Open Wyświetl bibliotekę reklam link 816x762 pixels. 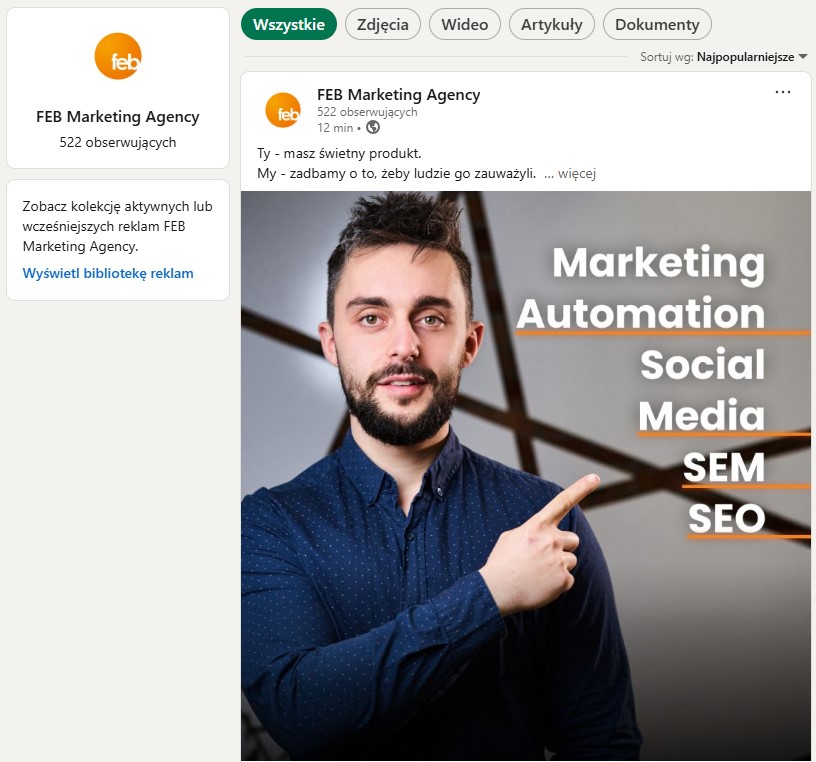pyautogui.click(x=108, y=273)
